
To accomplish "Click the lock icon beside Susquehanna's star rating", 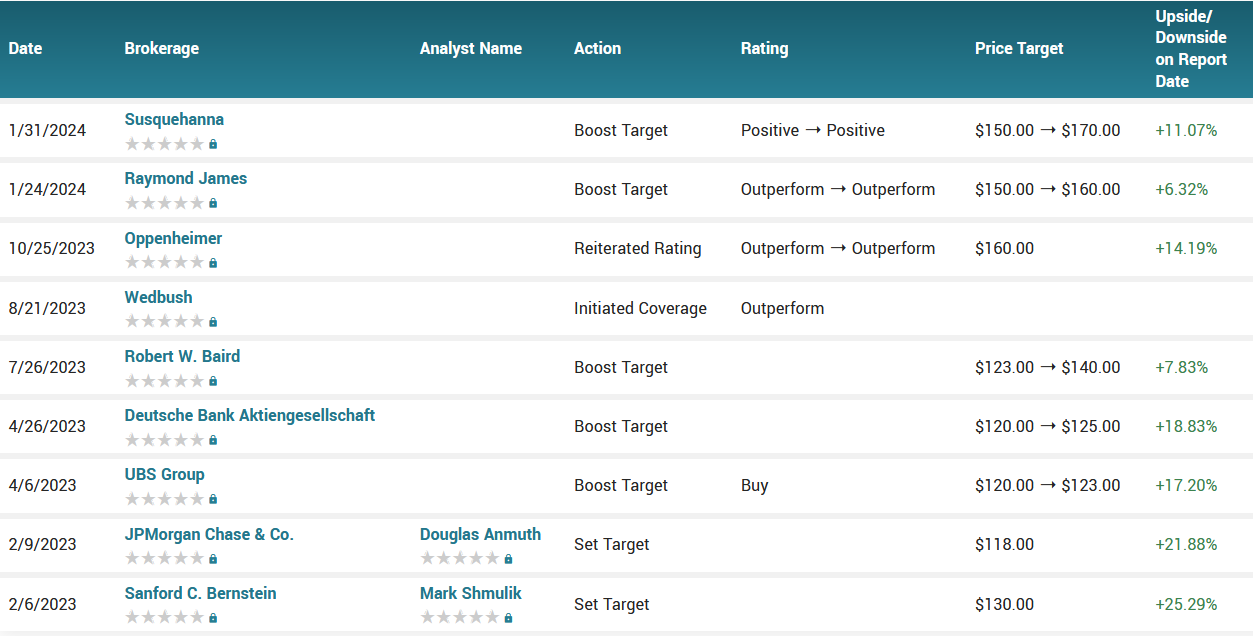I will 213,143.
